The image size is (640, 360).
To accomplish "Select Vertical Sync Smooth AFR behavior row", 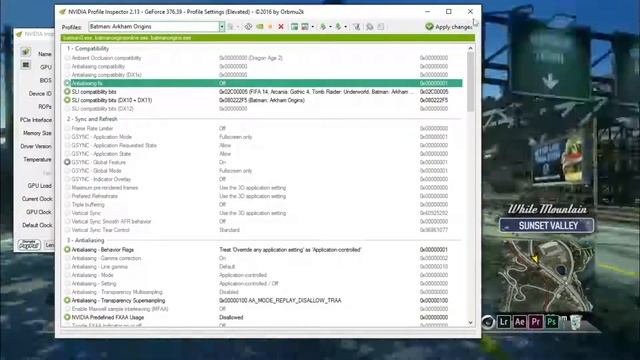I will point(263,221).
